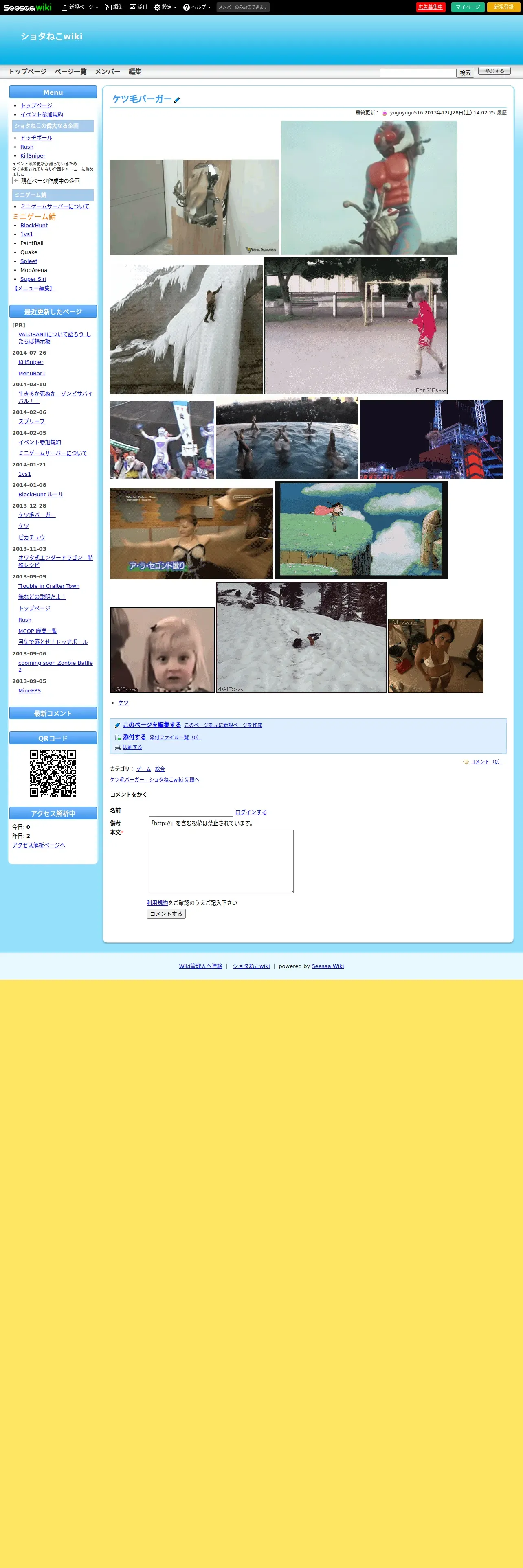Viewport: 523px width, 1568px height.
Task: Click the red 広告募集中 button
Action: click(431, 7)
